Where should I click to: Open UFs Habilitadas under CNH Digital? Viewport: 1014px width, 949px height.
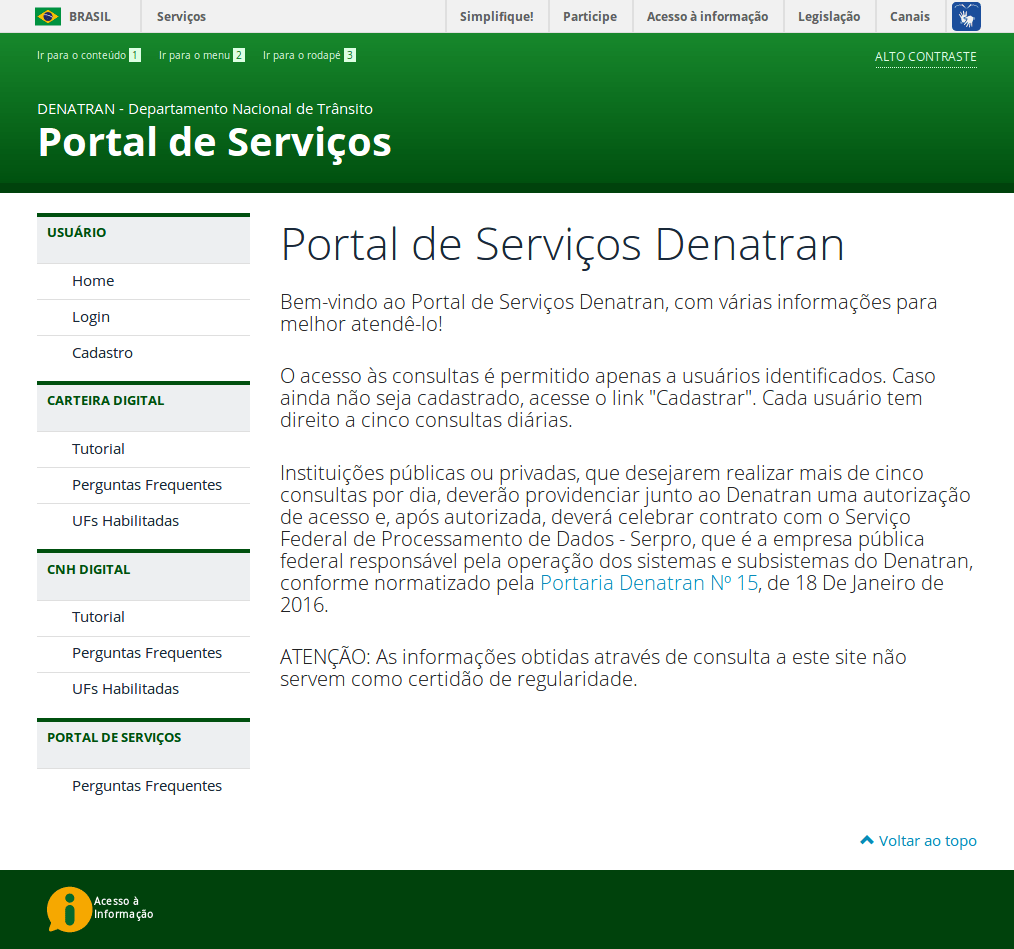(125, 689)
